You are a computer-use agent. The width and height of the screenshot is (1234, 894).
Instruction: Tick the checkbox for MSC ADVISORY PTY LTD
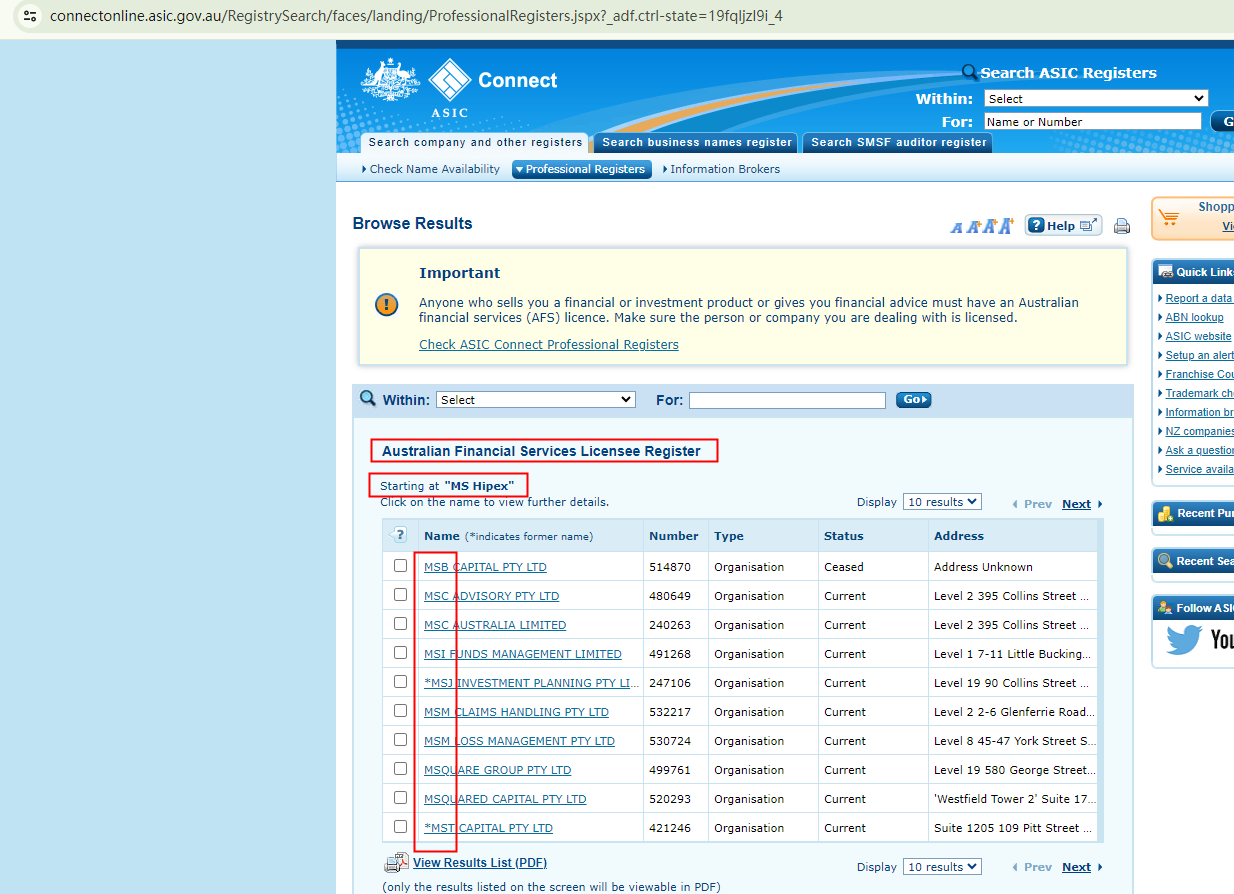click(x=400, y=594)
